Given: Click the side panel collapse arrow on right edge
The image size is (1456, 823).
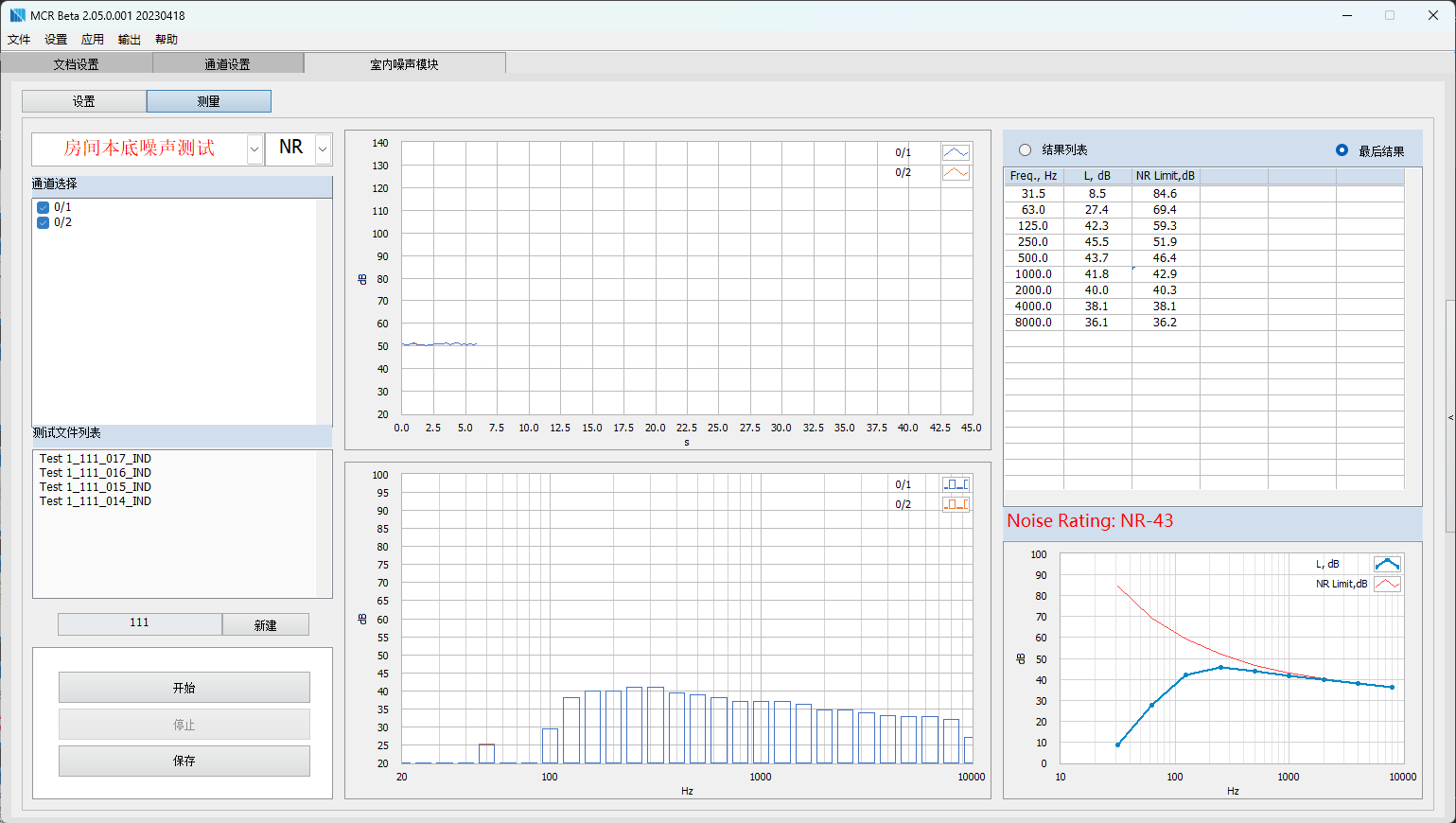Looking at the screenshot, I should coord(1450,417).
